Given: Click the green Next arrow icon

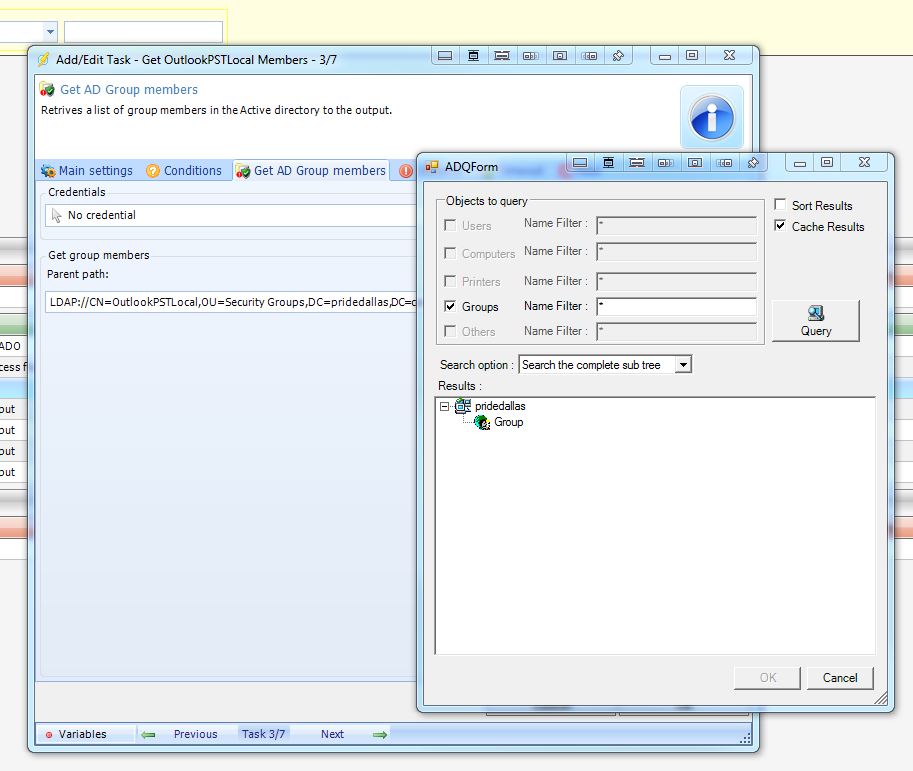Looking at the screenshot, I should tap(380, 734).
